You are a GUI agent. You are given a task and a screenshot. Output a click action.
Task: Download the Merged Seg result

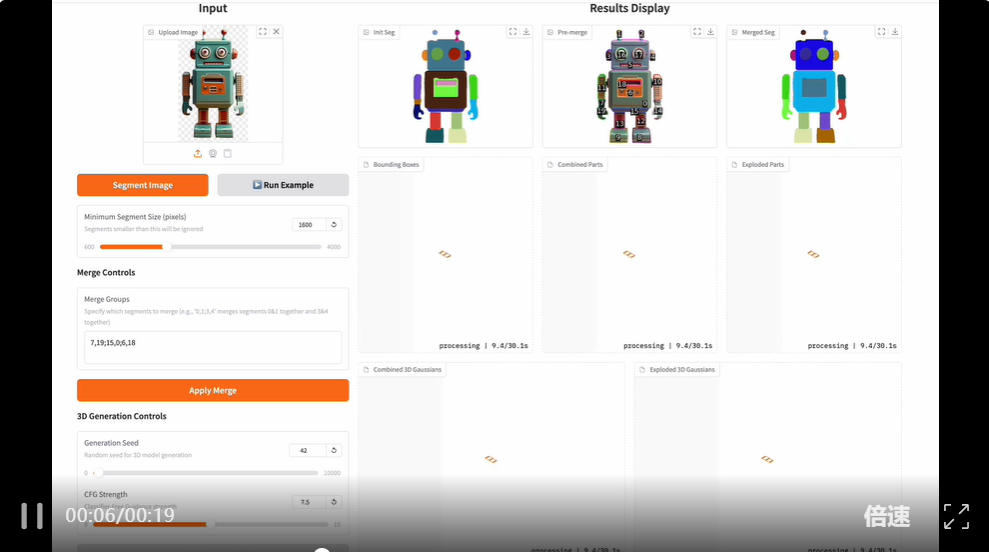[x=894, y=32]
